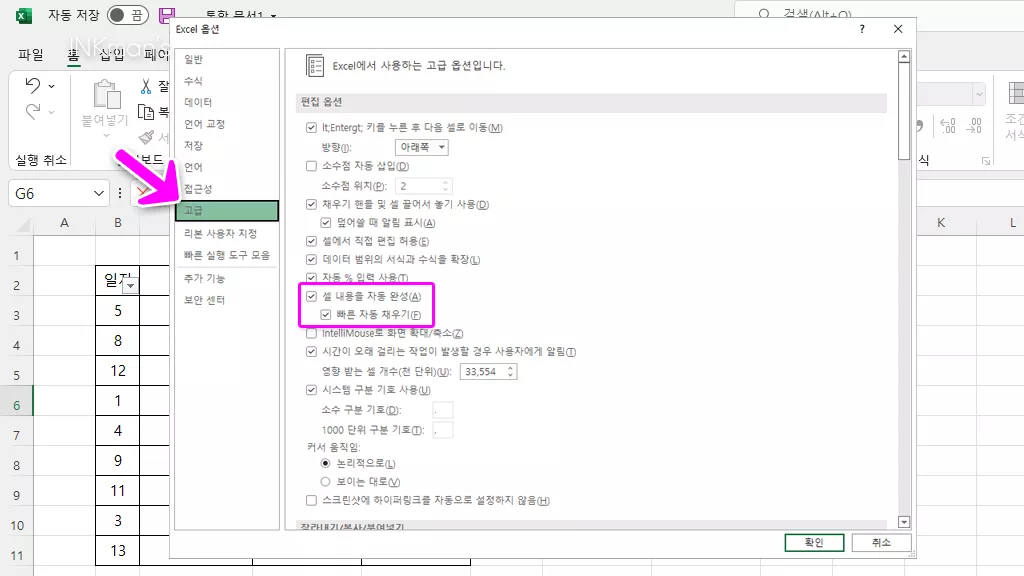
Task: Click the Format Painter brush icon
Action: (146, 137)
